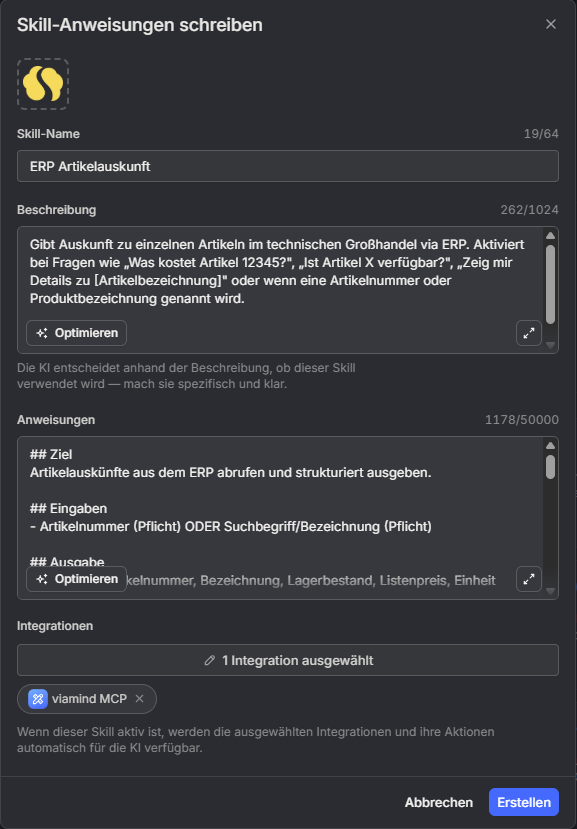The height and width of the screenshot is (829, 577).
Task: Click the up arrow of Anweisungen scrollbar
Action: [551, 444]
